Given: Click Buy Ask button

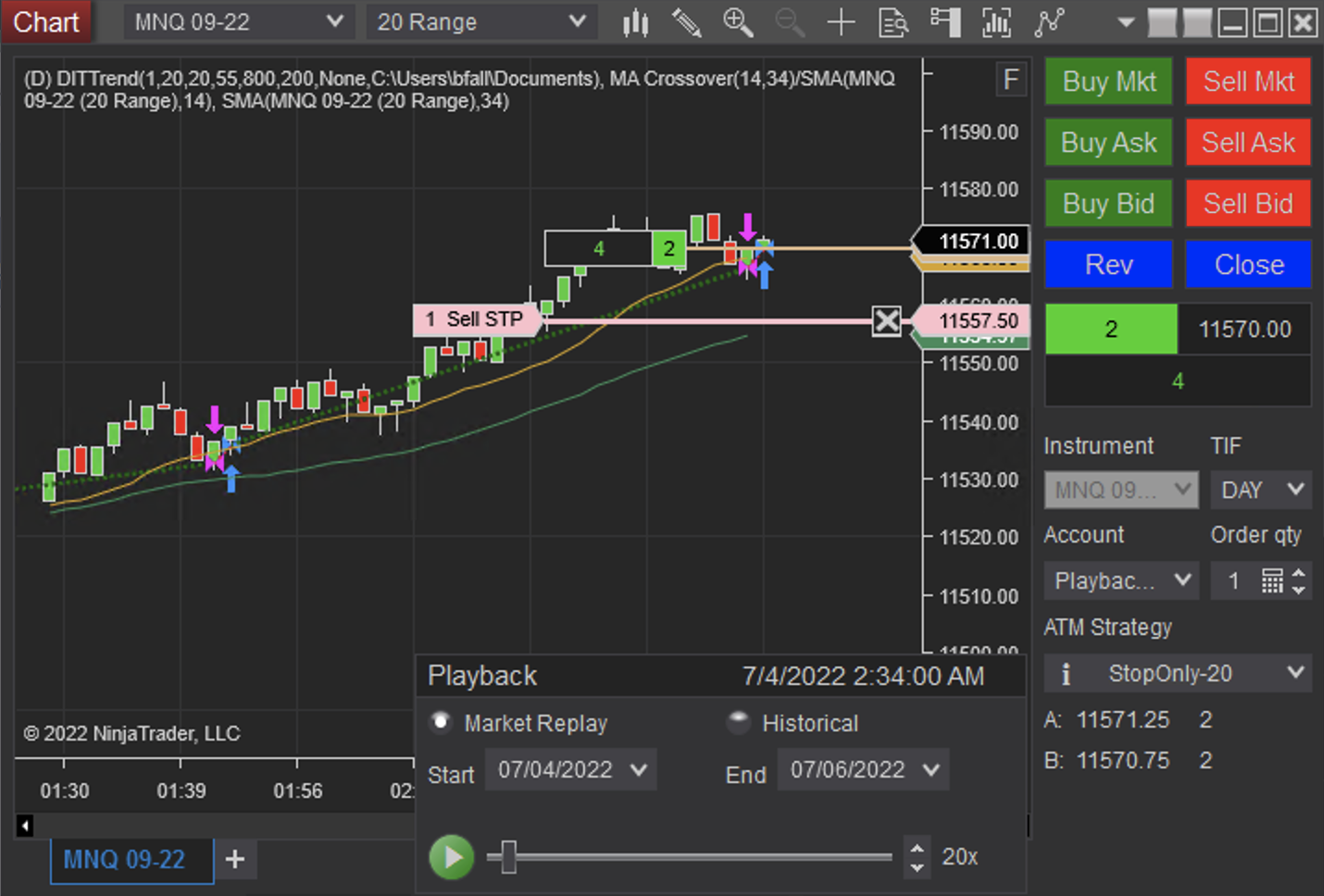Looking at the screenshot, I should coord(1108,143).
